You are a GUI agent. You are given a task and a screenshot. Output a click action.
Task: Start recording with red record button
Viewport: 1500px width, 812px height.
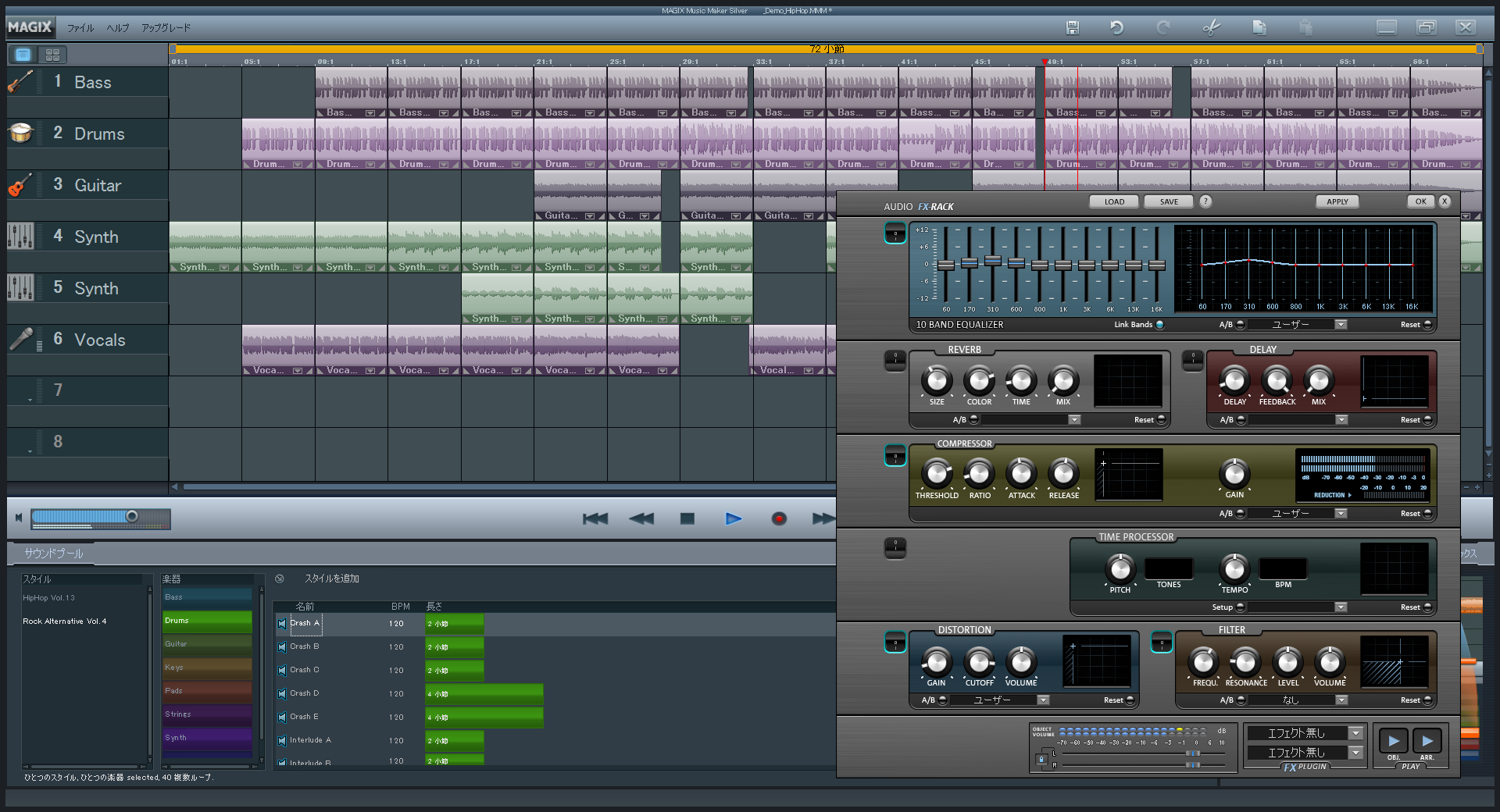click(779, 518)
